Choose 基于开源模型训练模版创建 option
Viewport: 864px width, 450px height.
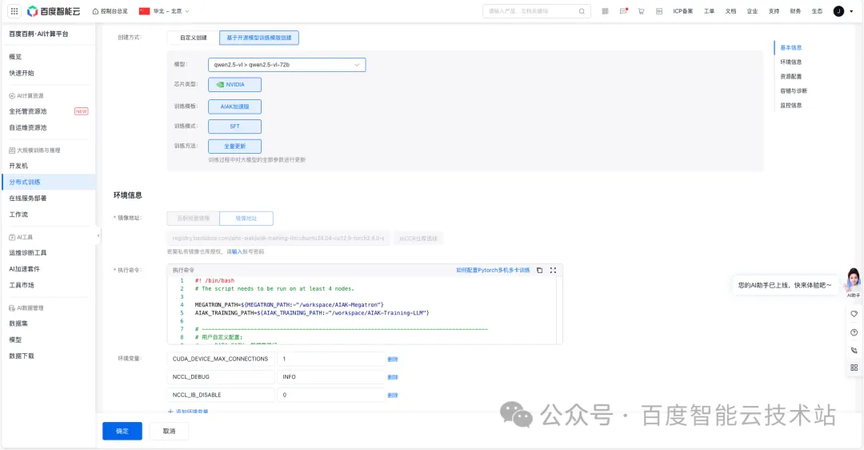tap(259, 37)
